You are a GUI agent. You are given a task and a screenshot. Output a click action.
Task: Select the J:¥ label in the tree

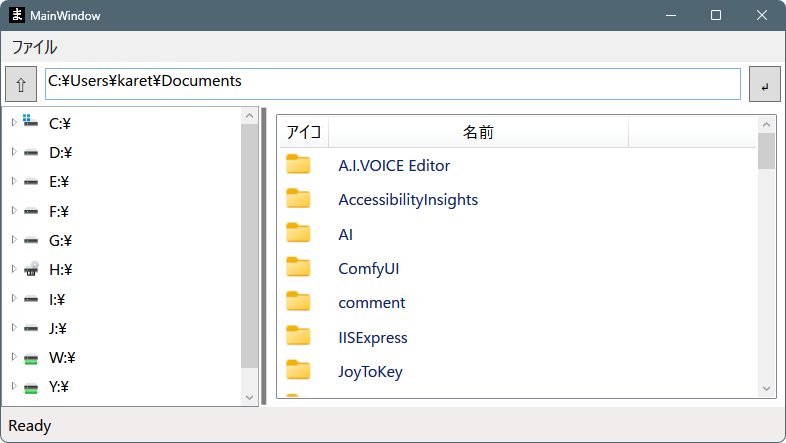tap(58, 328)
